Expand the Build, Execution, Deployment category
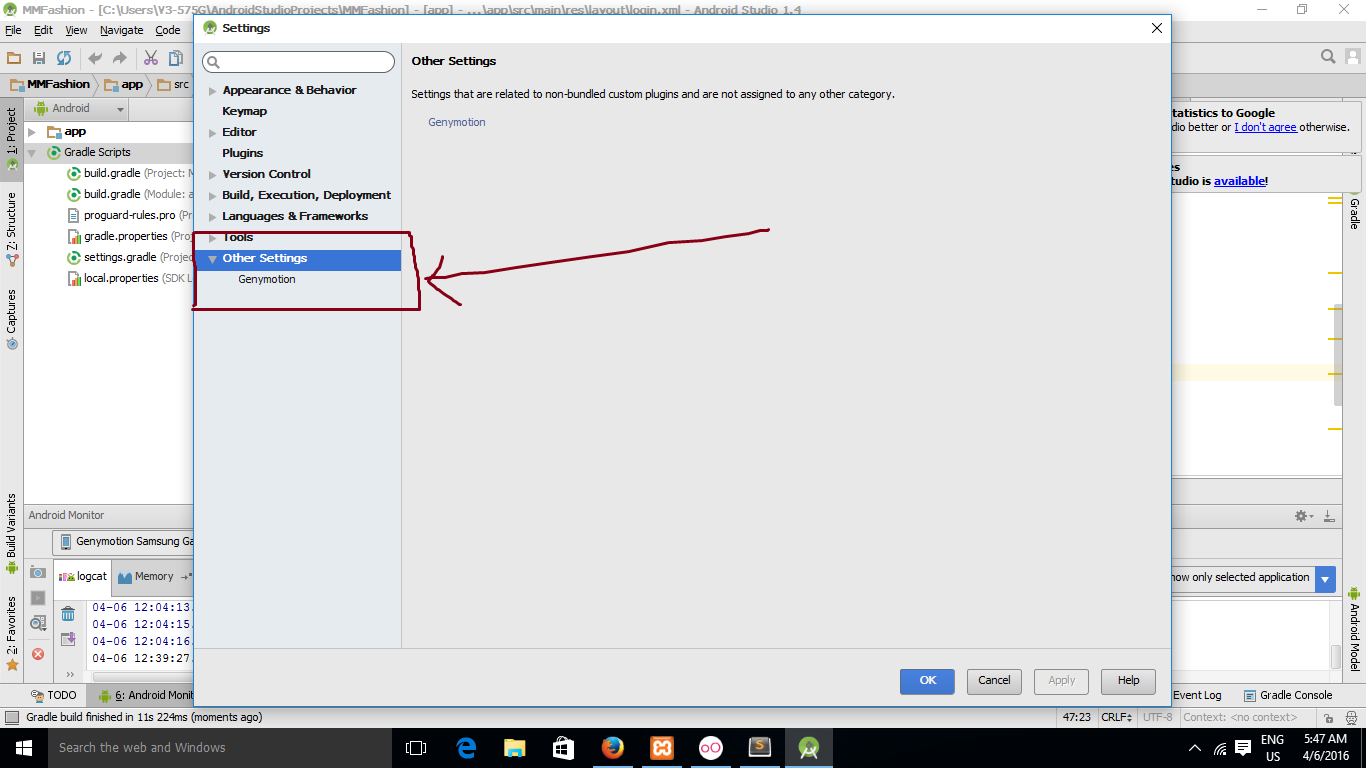The height and width of the screenshot is (768, 1366). click(x=212, y=196)
